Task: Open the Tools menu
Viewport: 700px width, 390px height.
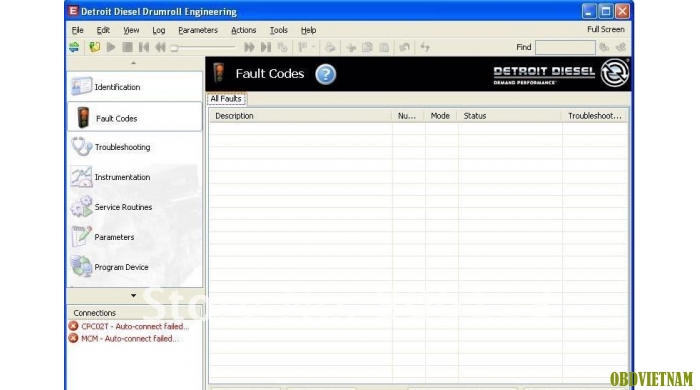Action: pyautogui.click(x=279, y=30)
